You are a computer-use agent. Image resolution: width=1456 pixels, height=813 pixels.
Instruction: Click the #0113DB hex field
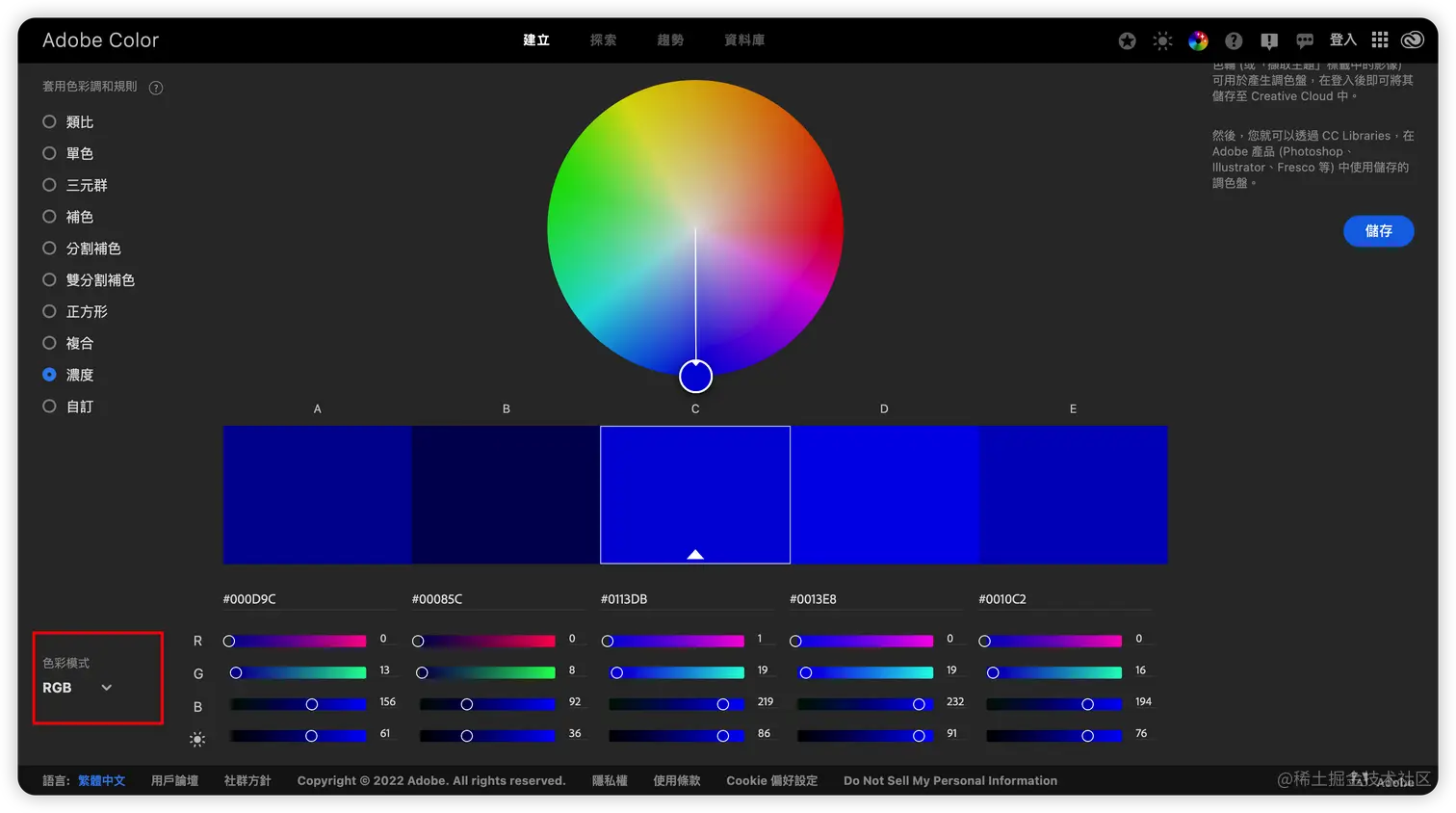point(688,599)
